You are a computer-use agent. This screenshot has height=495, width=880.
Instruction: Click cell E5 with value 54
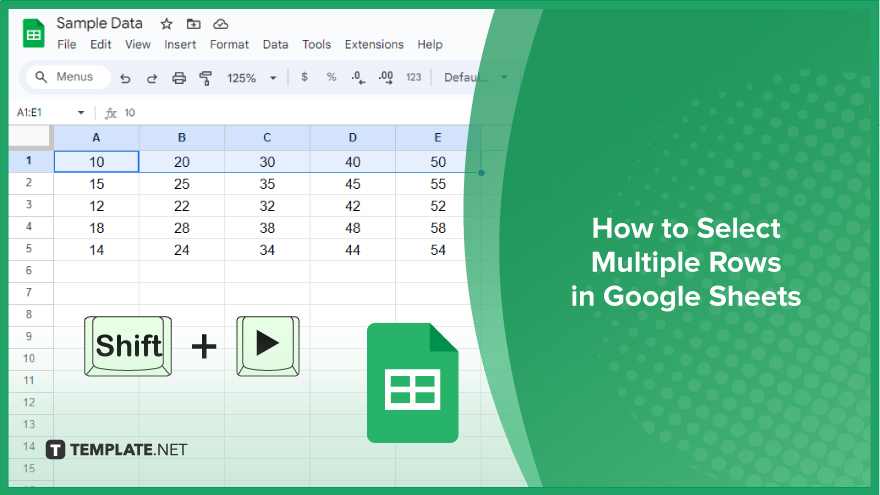point(438,249)
